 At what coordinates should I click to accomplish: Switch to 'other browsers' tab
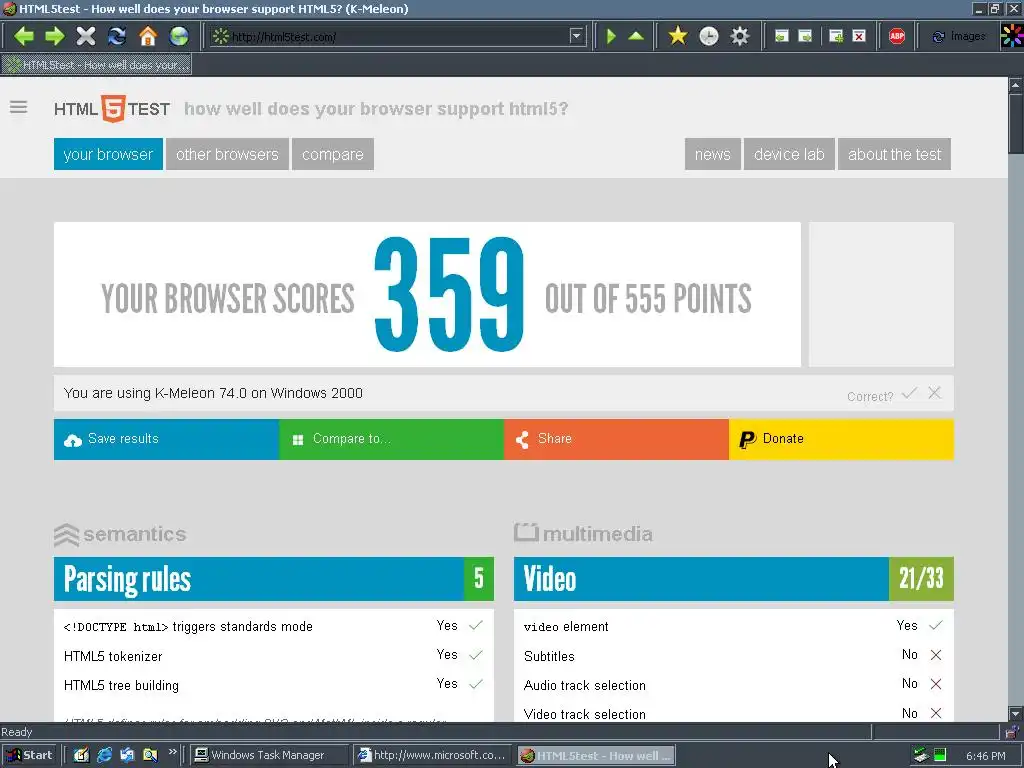point(227,154)
